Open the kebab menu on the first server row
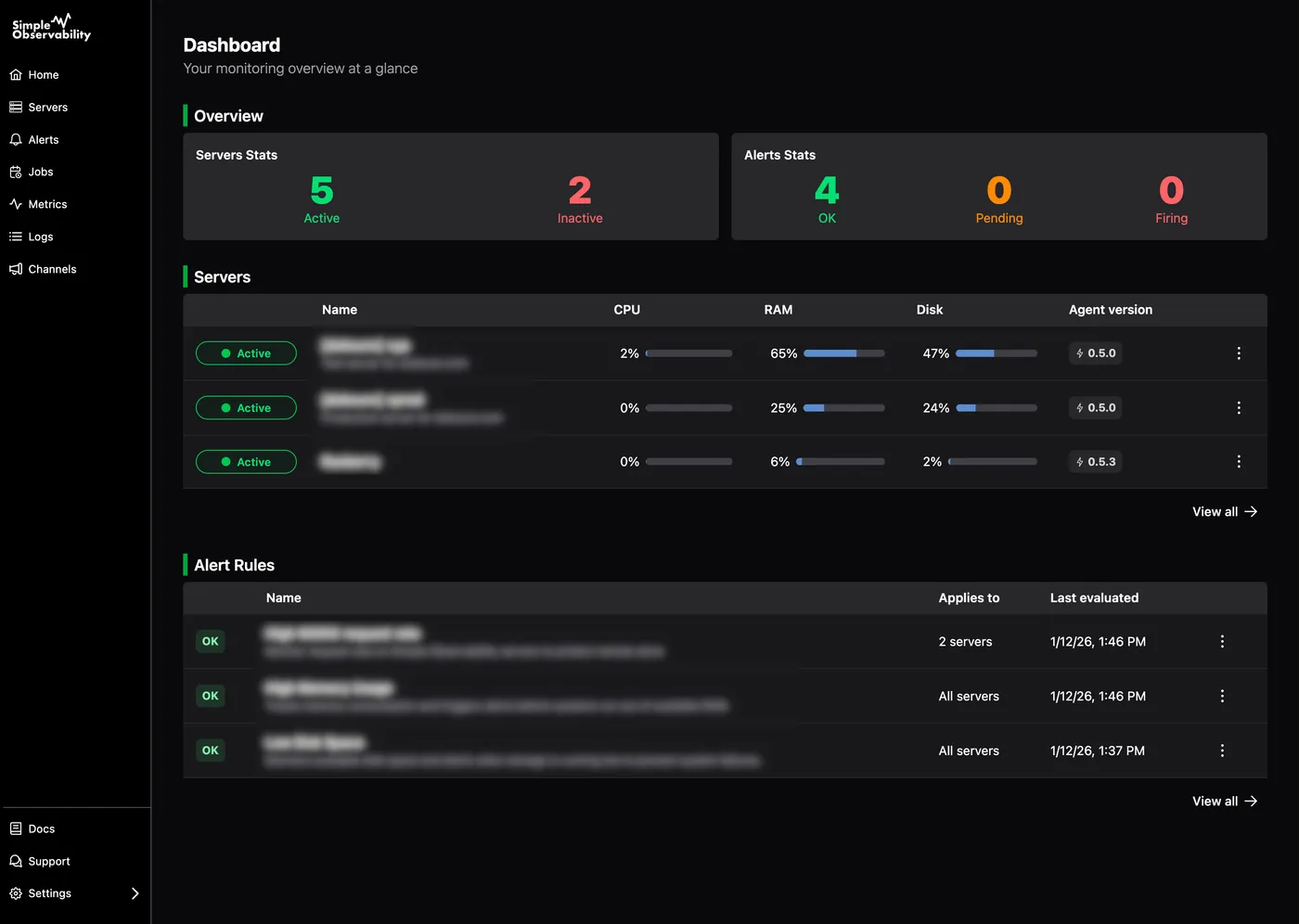The image size is (1299, 924). coord(1239,353)
